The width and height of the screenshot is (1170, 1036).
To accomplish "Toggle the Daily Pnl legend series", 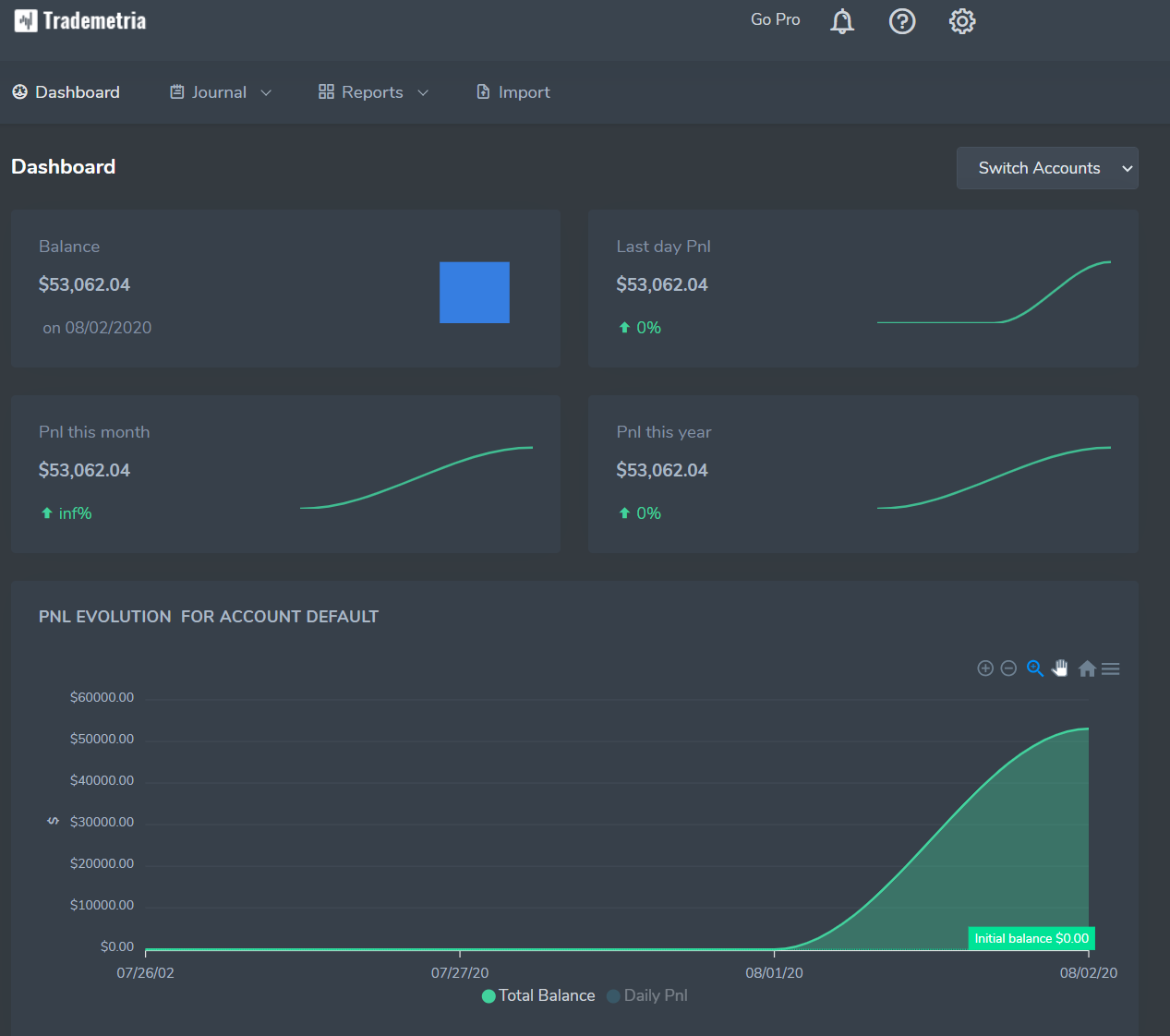I will click(647, 995).
